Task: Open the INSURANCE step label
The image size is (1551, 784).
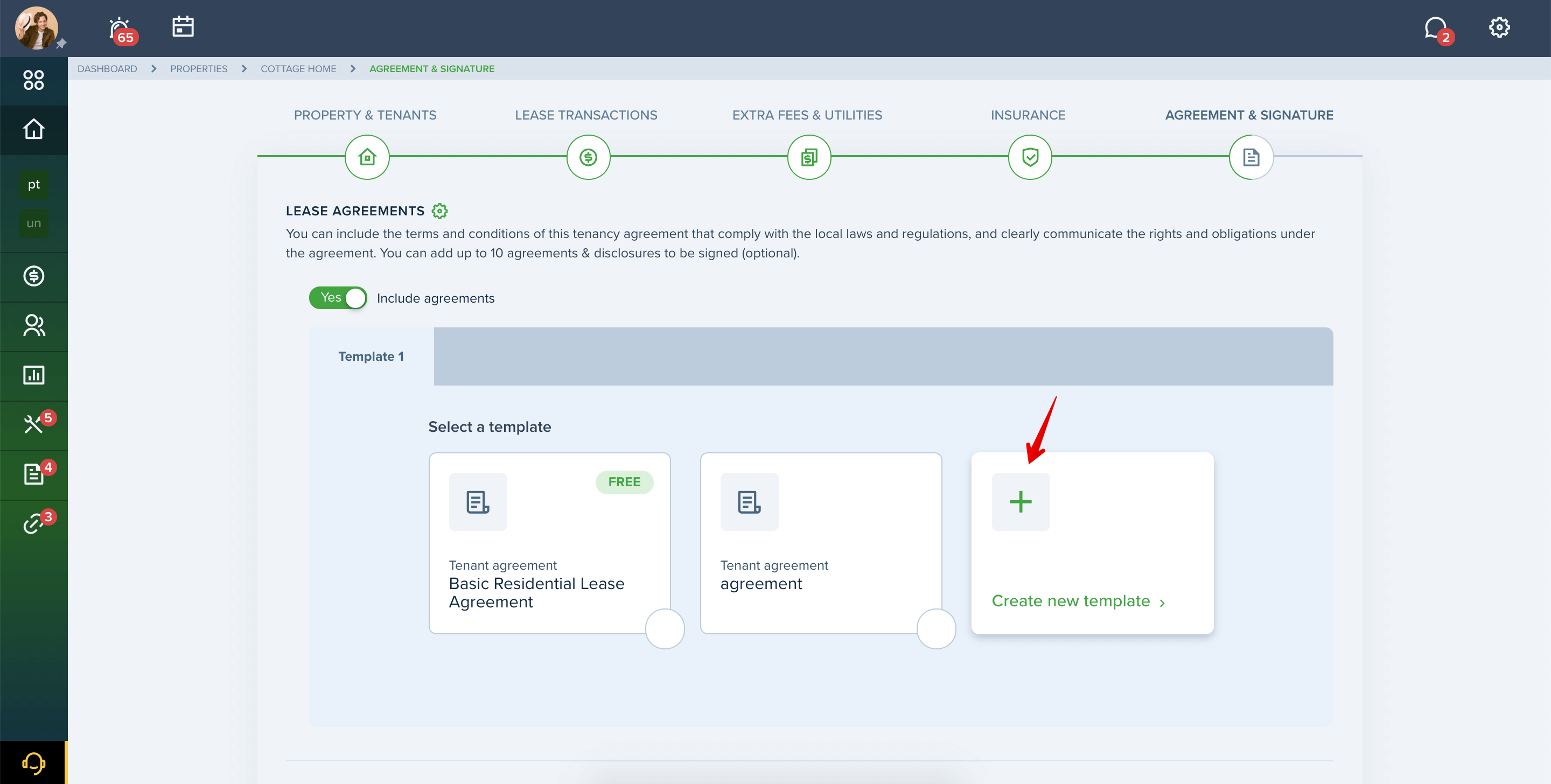Action: (x=1028, y=115)
